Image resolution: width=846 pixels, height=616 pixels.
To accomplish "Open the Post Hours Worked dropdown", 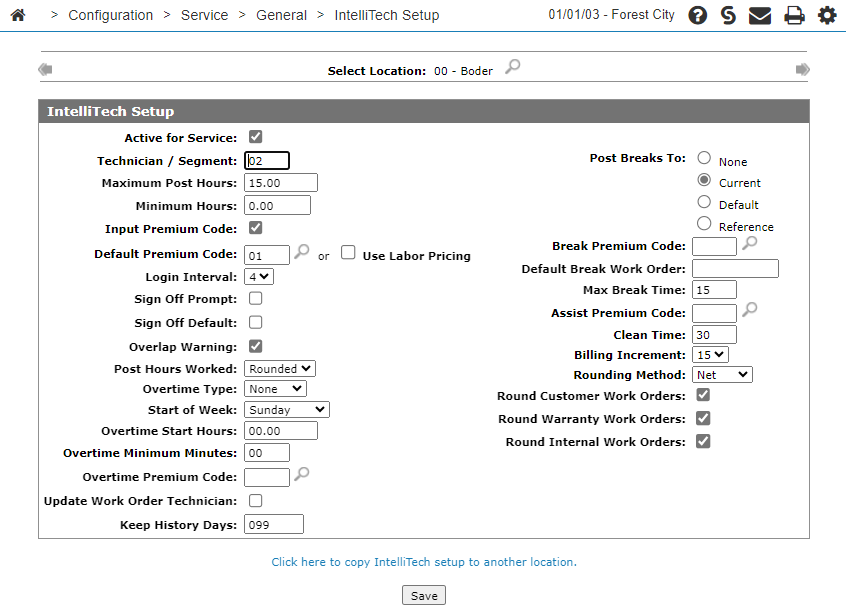I will [x=280, y=369].
